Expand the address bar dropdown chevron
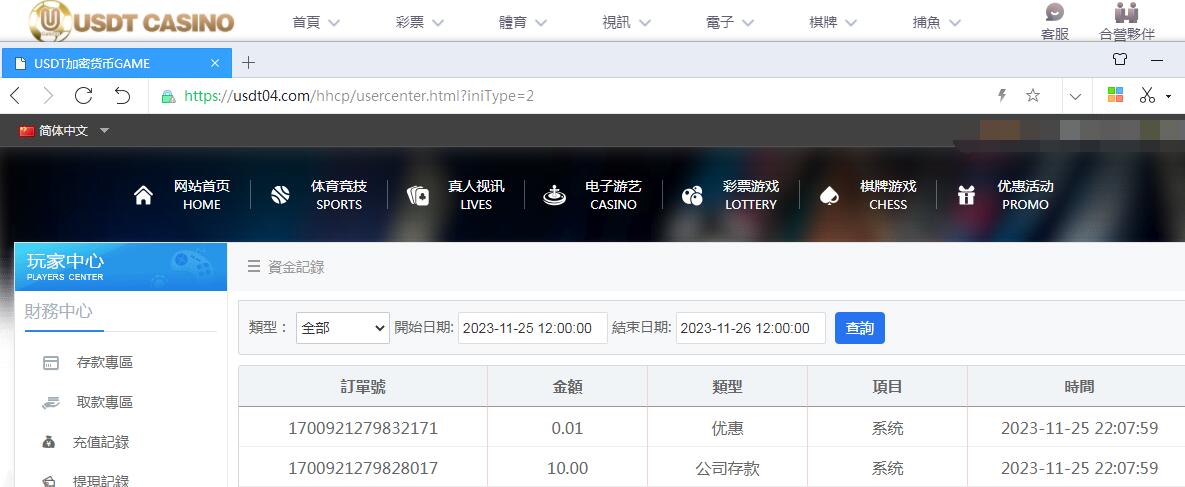The image size is (1185, 487). (x=1075, y=96)
